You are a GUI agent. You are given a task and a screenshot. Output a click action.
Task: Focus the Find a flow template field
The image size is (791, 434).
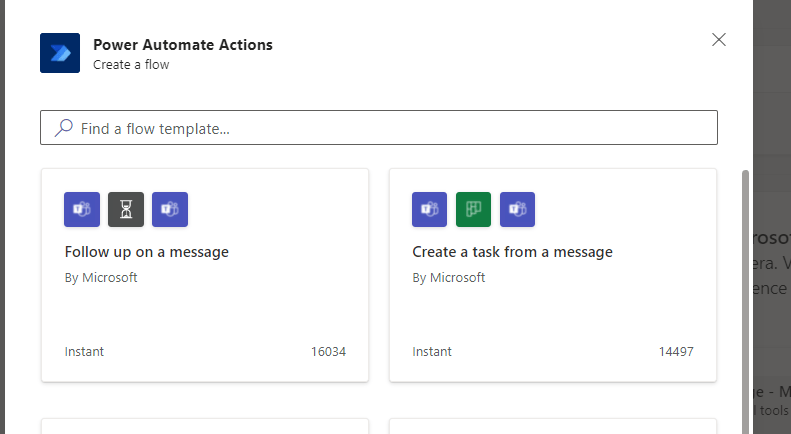[390, 128]
